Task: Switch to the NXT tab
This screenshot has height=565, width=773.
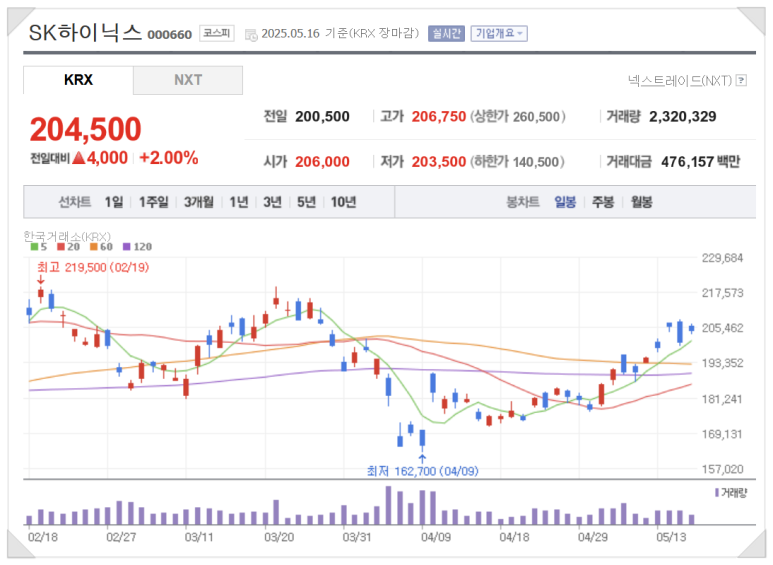Action: [188, 80]
